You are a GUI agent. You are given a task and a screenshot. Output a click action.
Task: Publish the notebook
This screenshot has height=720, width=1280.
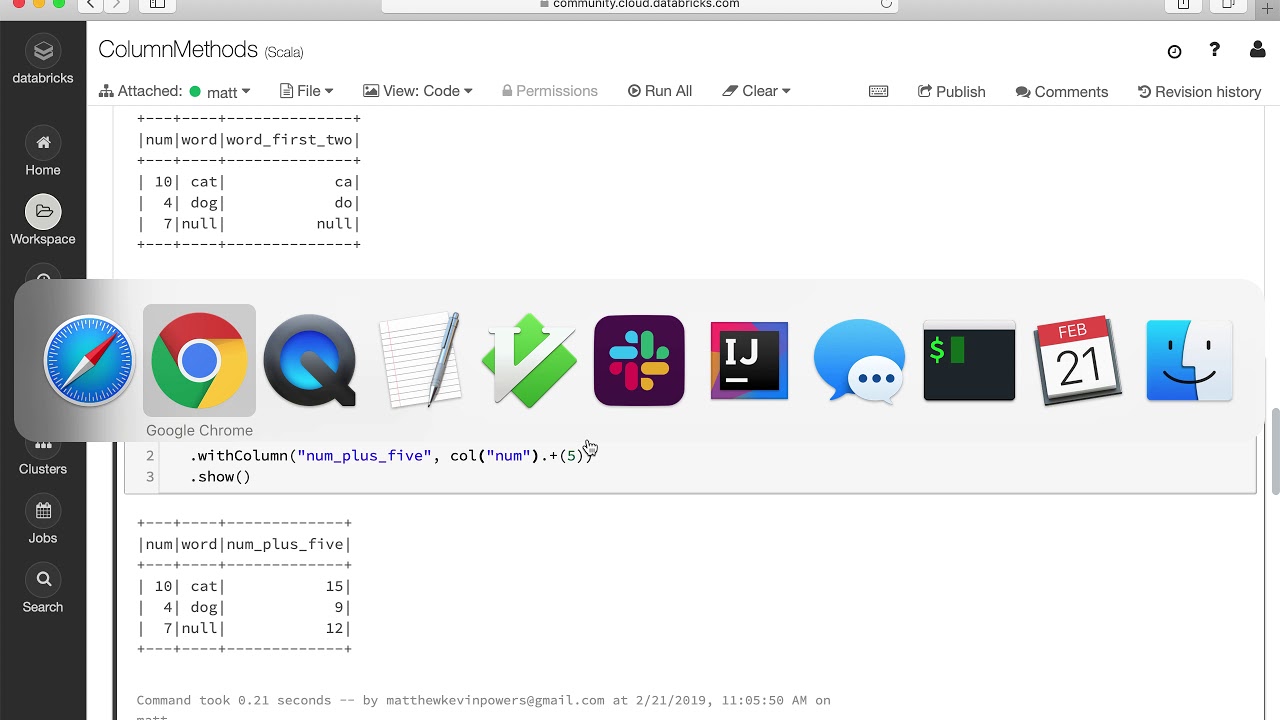(x=952, y=91)
